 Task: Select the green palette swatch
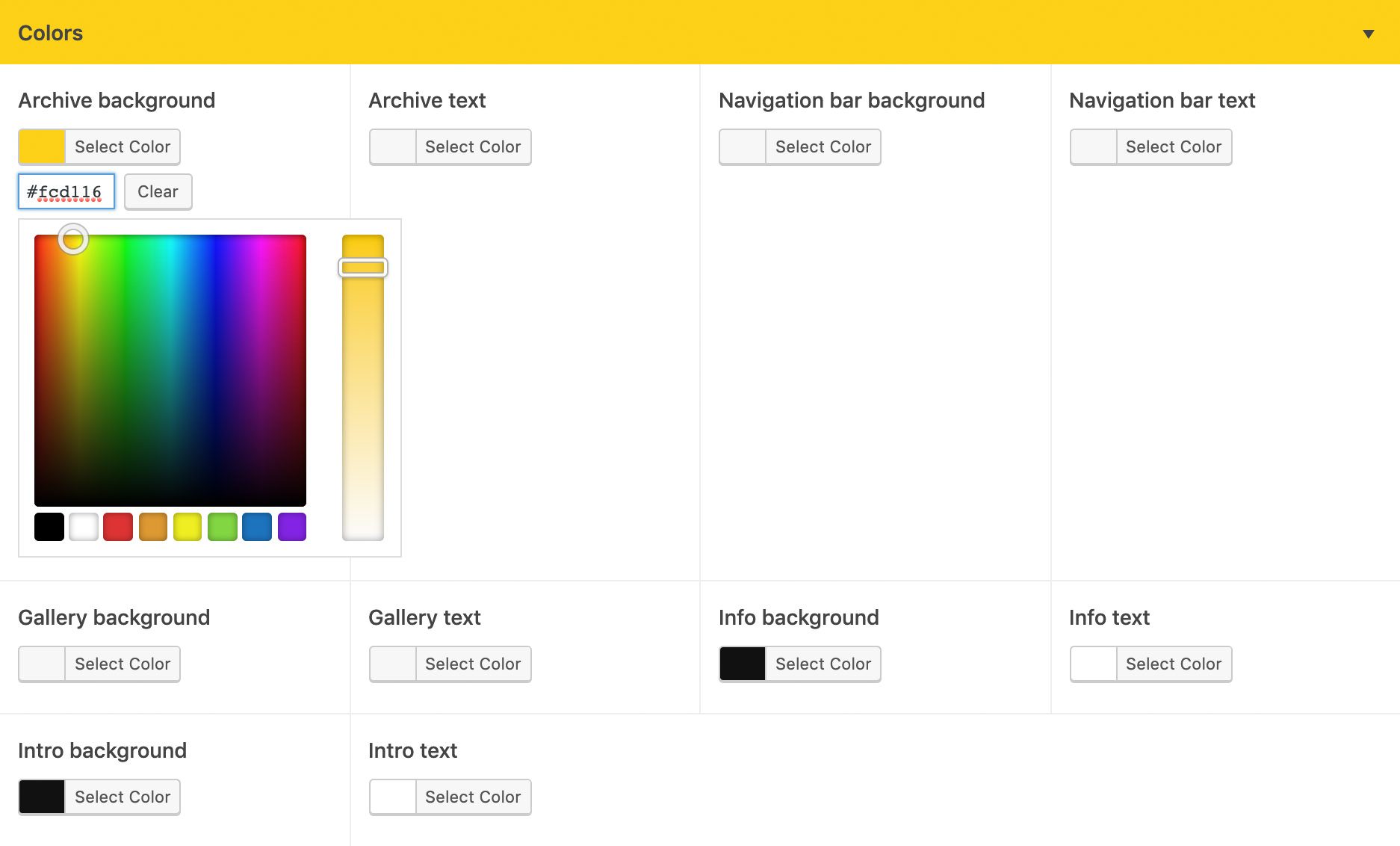tap(223, 527)
